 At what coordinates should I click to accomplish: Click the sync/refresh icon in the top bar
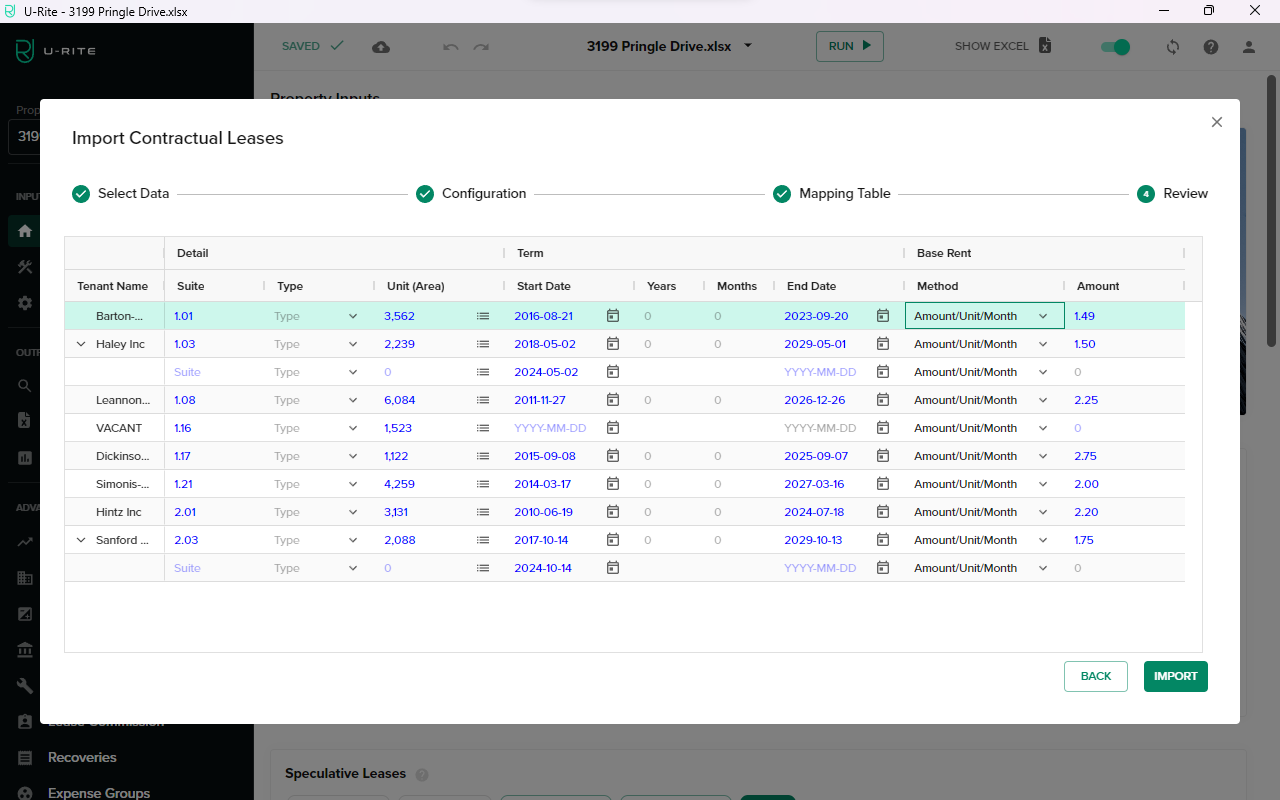(x=1172, y=46)
